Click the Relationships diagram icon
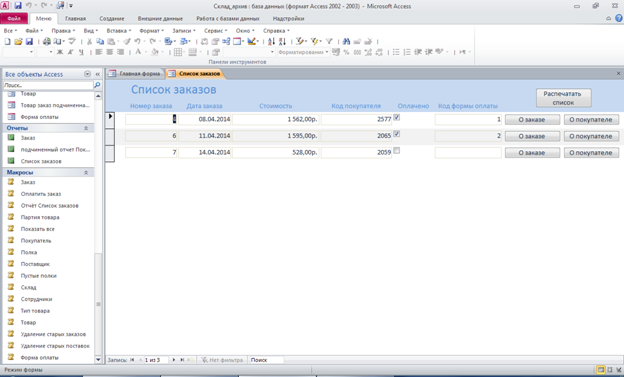624x377 pixels. (x=226, y=41)
